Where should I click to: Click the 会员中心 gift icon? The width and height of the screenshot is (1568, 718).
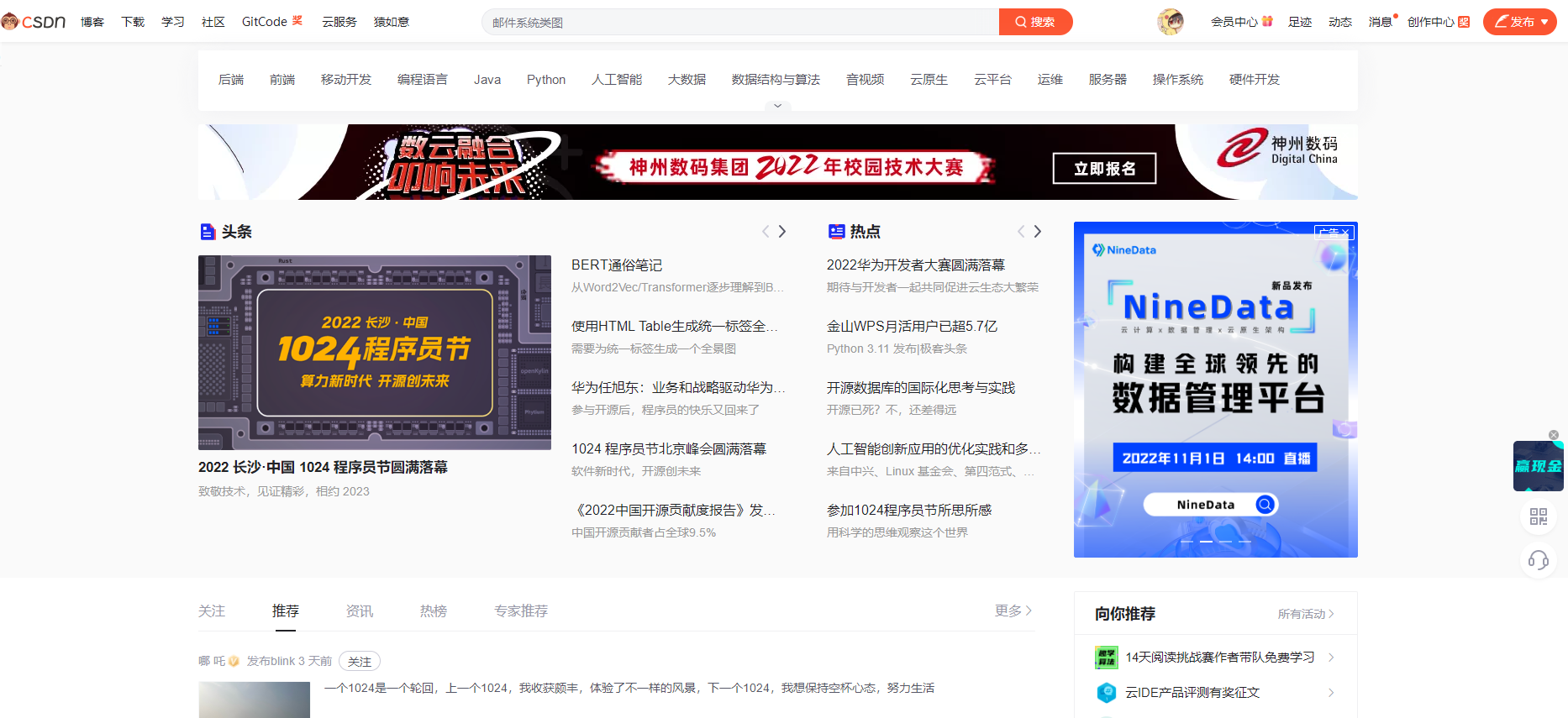pos(1267,22)
